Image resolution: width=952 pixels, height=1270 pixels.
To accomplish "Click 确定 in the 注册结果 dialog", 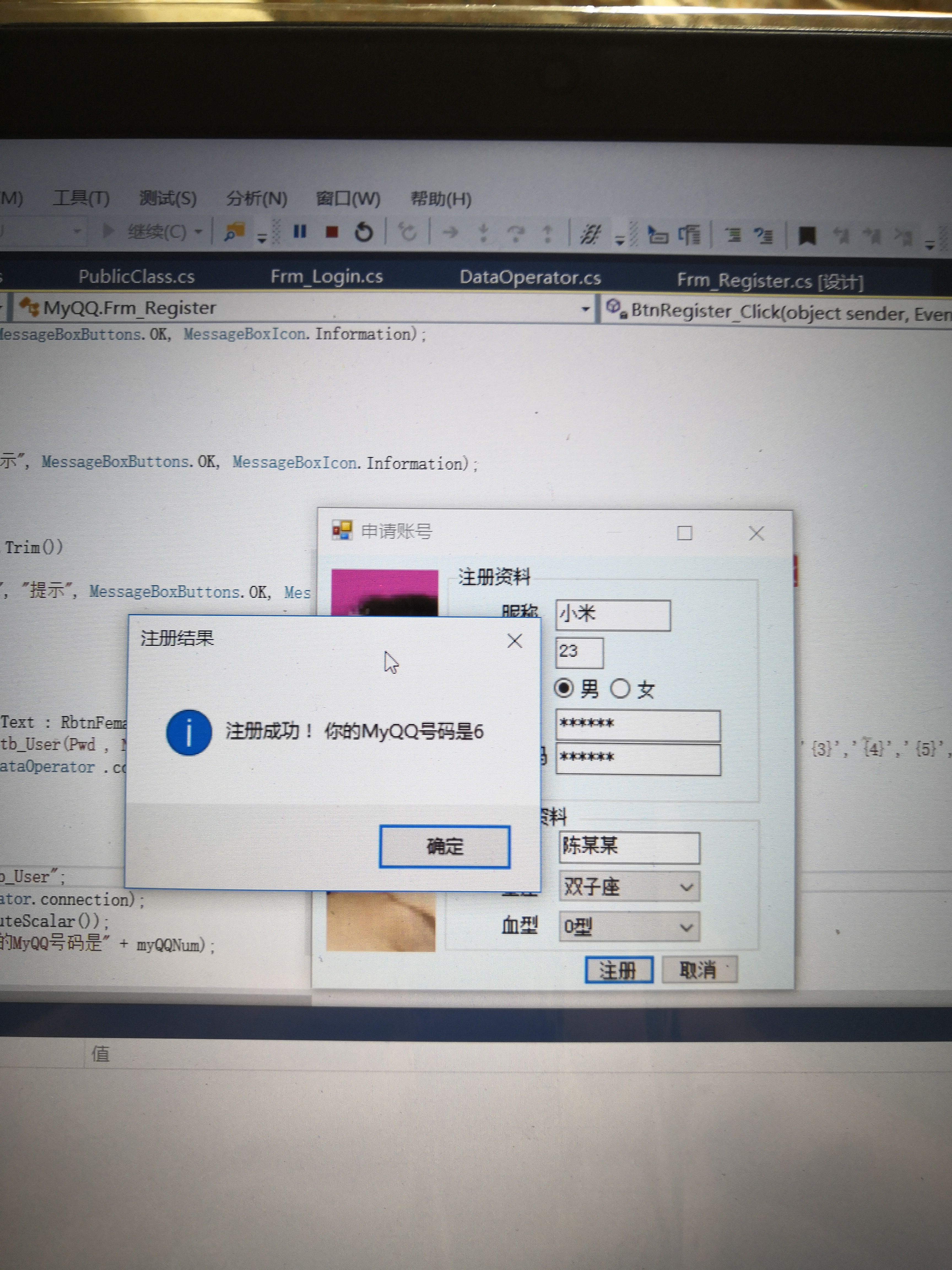I will pyautogui.click(x=445, y=846).
